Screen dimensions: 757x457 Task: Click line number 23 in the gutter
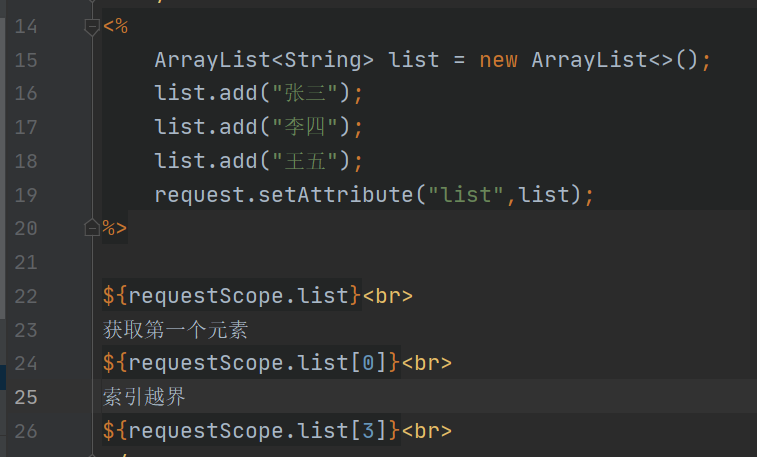[x=26, y=330]
